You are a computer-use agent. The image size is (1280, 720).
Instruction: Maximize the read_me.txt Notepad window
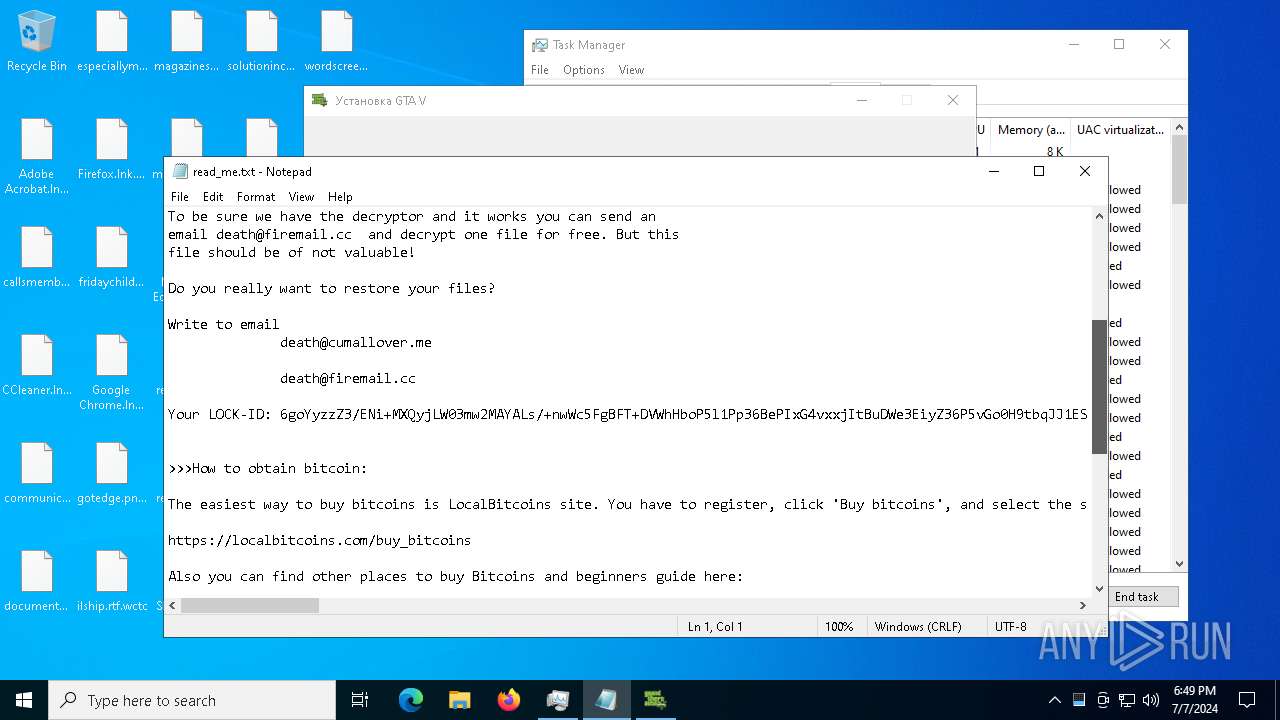click(1039, 171)
